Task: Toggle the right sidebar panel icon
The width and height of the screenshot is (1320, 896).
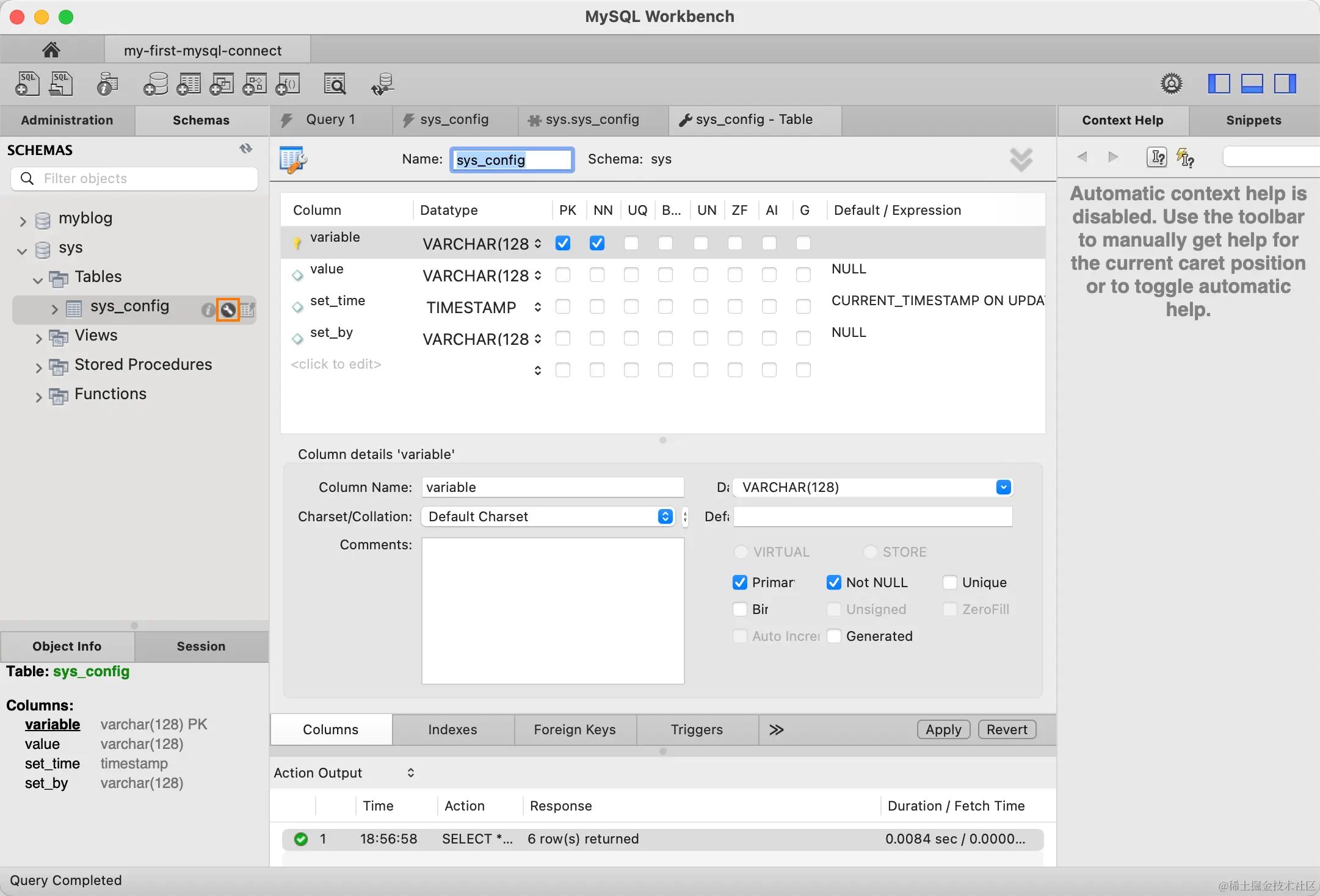Action: (1285, 84)
